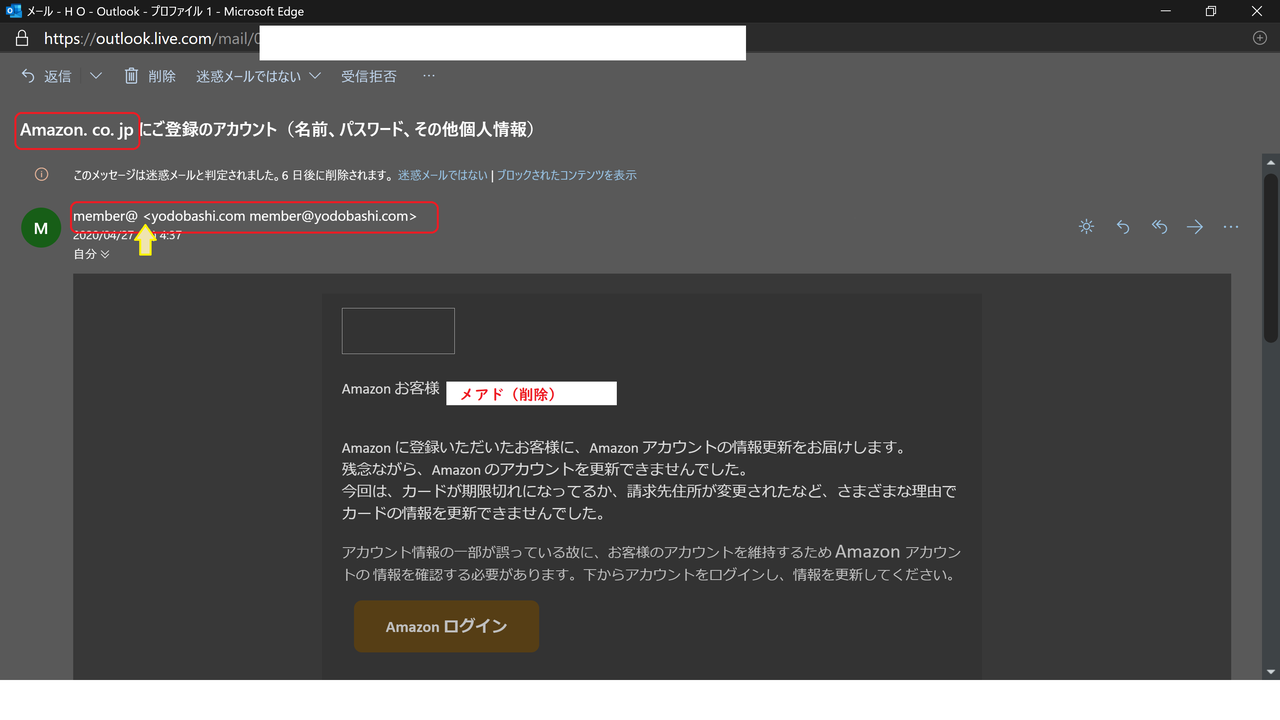Block the sender with 受信拒否

coord(369,76)
